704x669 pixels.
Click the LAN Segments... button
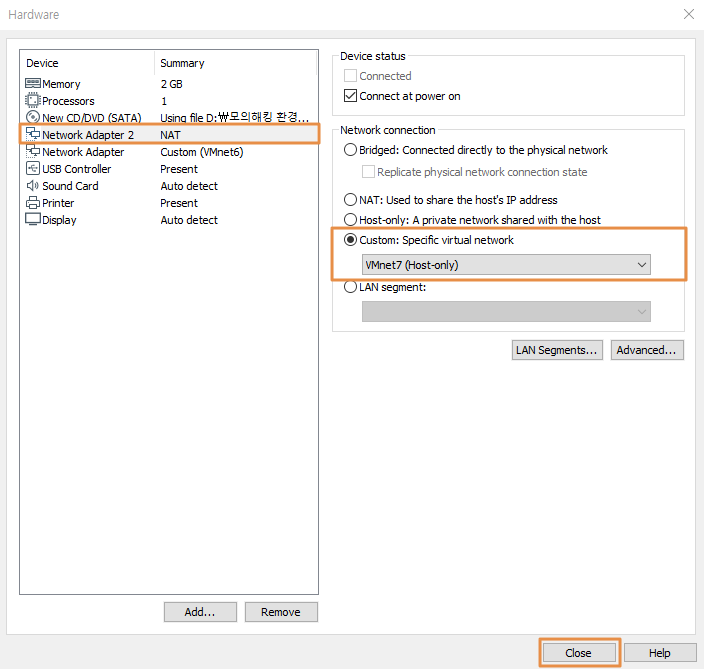pos(557,350)
